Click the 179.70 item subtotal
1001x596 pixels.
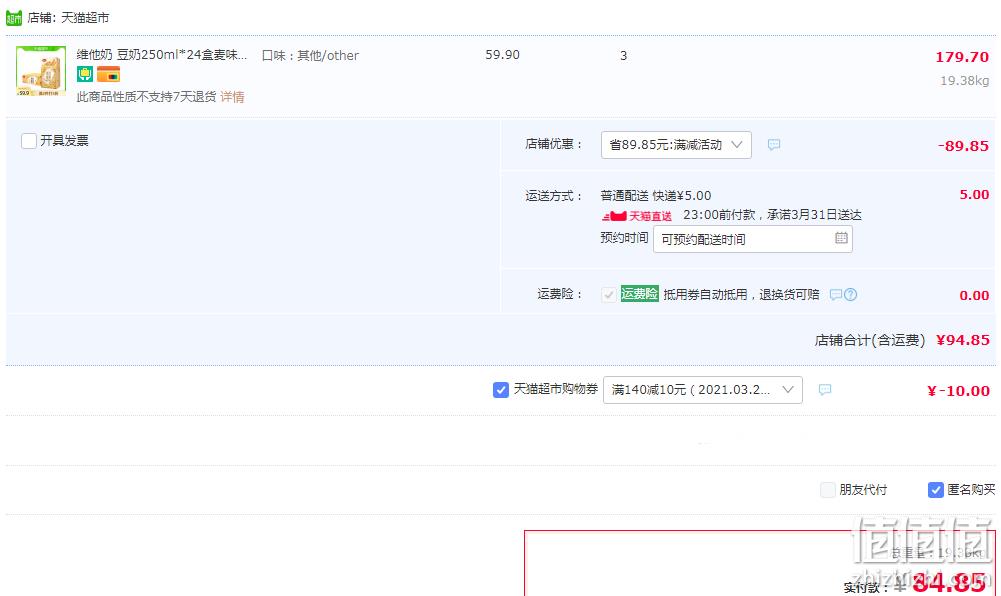click(x=962, y=57)
